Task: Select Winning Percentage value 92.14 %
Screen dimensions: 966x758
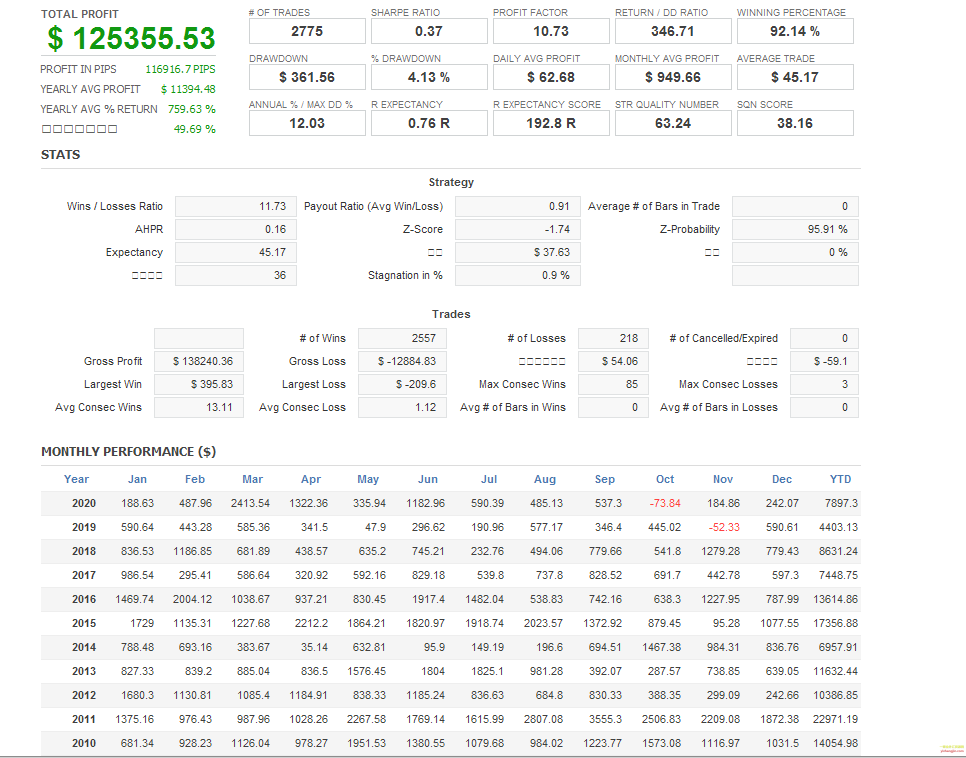Action: click(795, 31)
